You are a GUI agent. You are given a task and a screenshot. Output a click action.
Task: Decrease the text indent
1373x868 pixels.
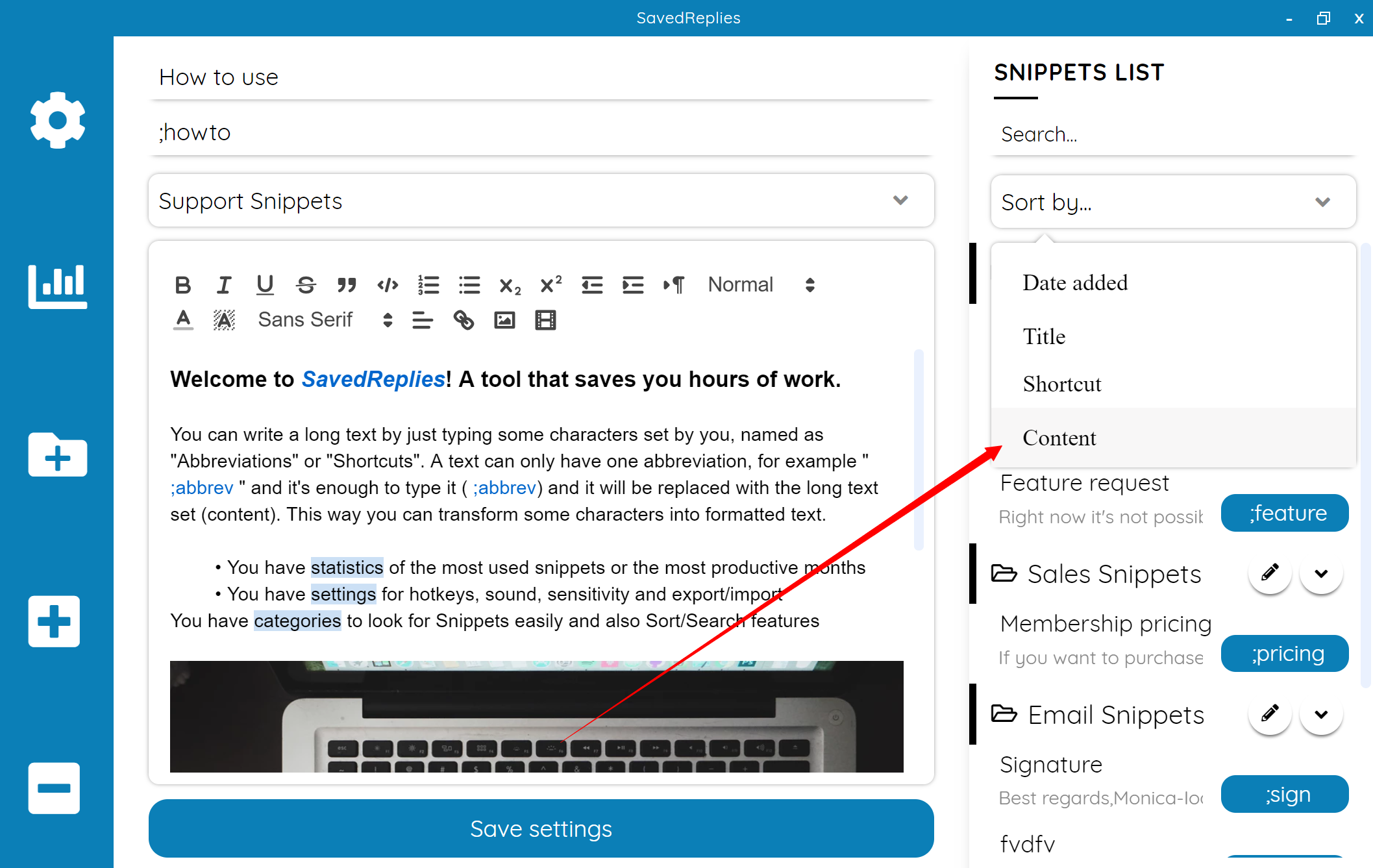tap(592, 285)
